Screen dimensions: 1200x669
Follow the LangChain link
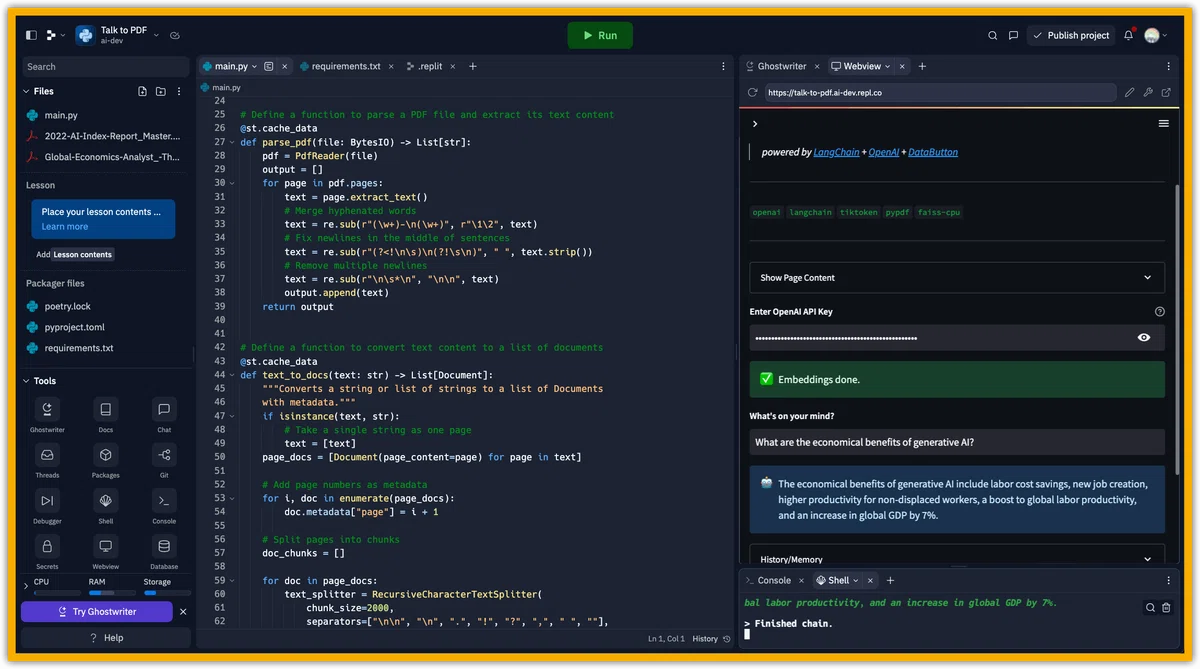pyautogui.click(x=836, y=152)
